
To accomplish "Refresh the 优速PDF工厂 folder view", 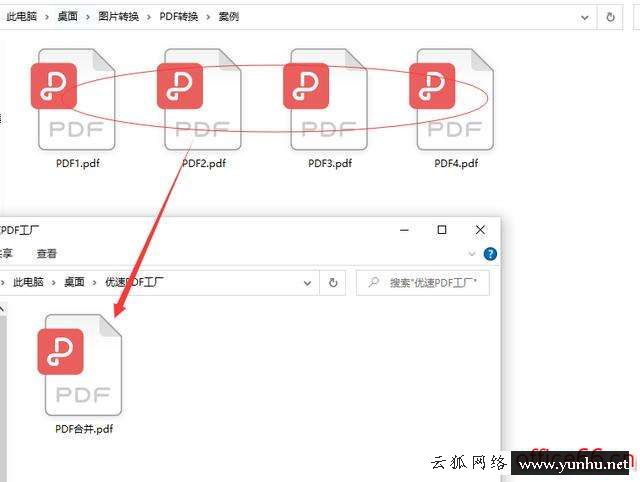I will pyautogui.click(x=333, y=282).
